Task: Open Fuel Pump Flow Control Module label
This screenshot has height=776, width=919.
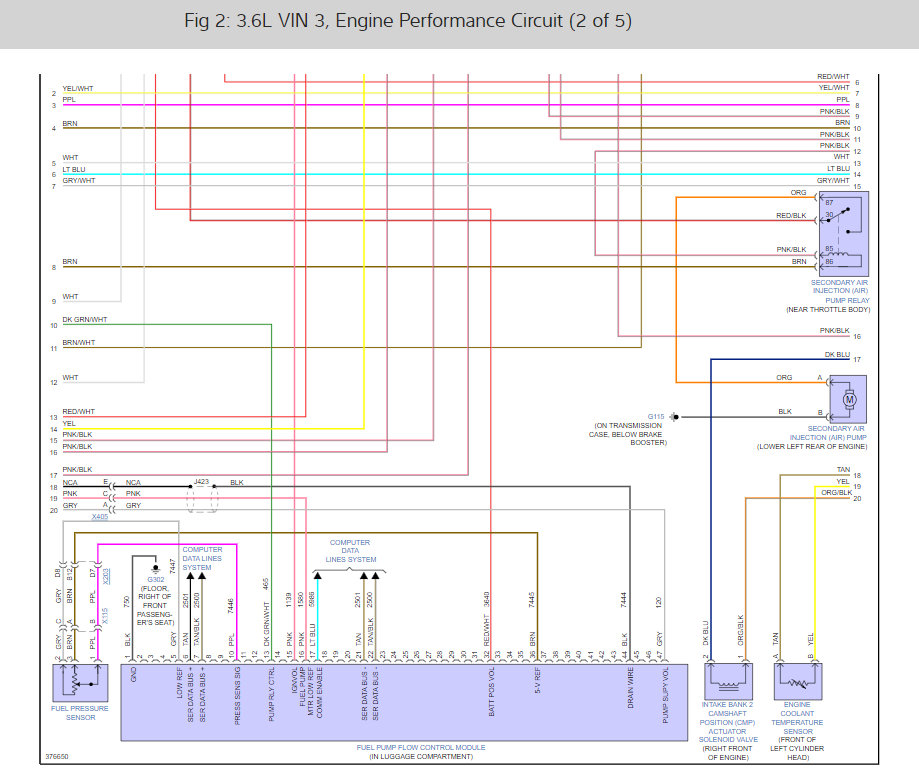Action: point(421,747)
